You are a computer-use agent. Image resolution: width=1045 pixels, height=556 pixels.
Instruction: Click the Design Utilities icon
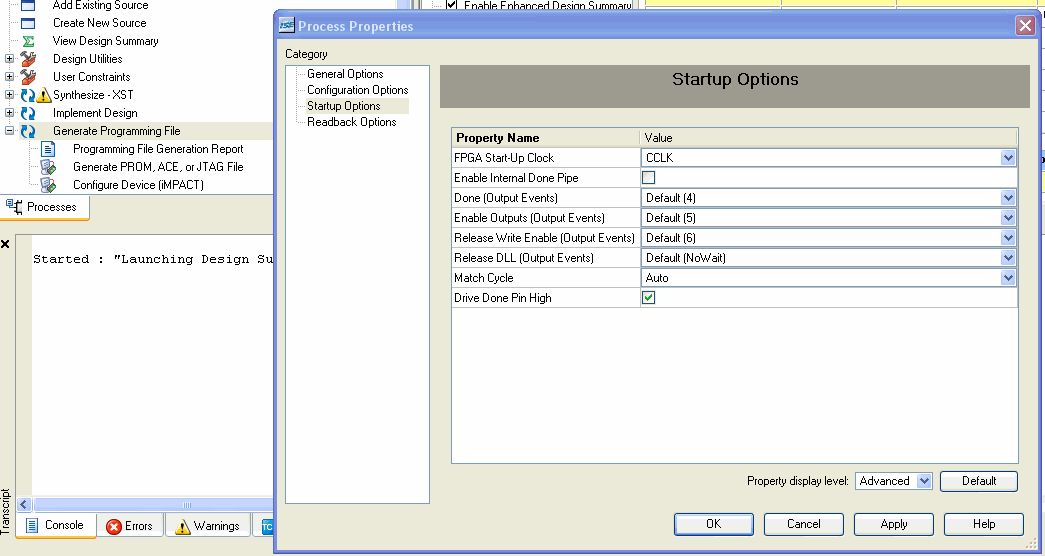28,59
